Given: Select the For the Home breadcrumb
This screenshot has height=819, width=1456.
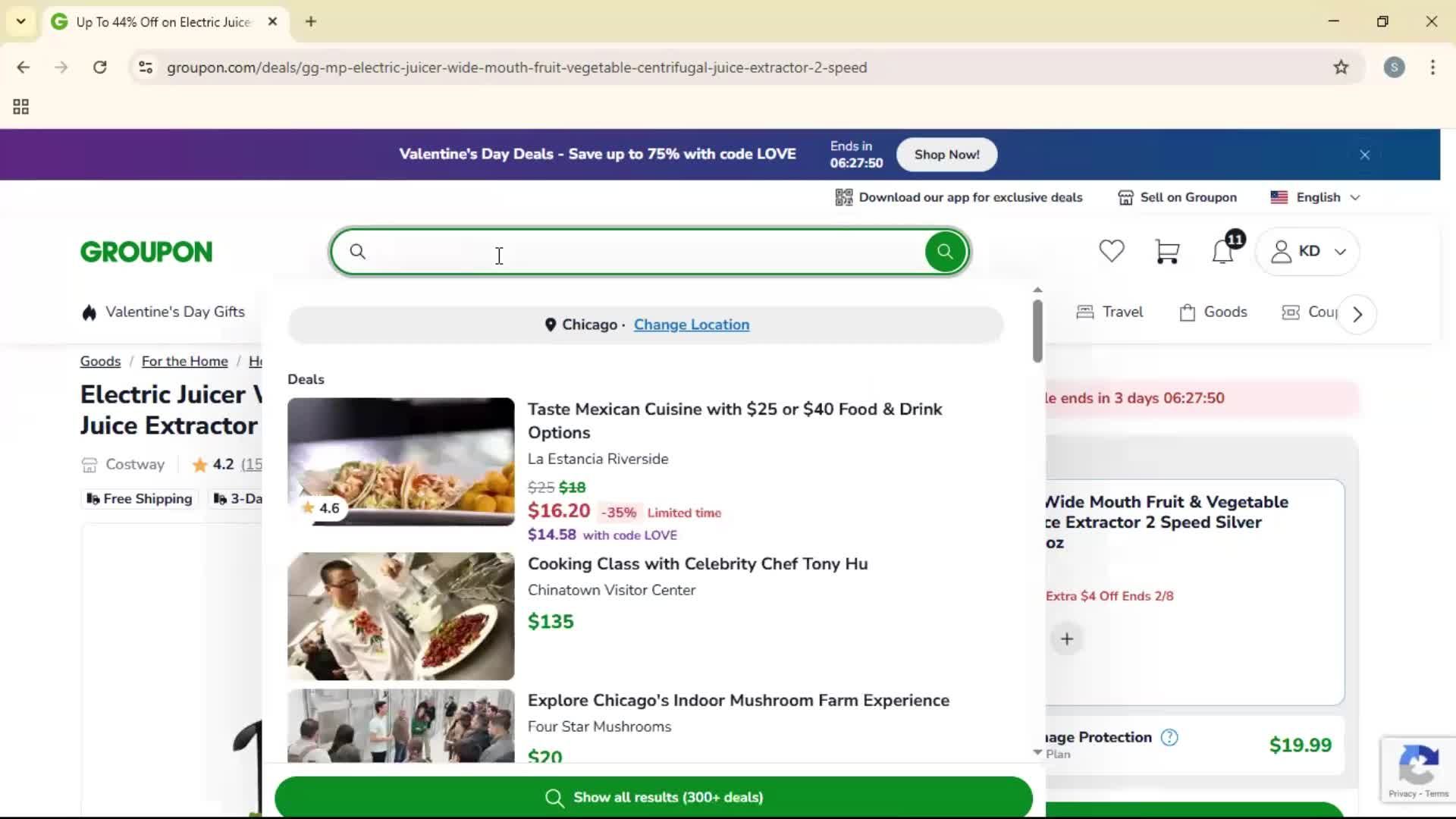Looking at the screenshot, I should tap(184, 361).
